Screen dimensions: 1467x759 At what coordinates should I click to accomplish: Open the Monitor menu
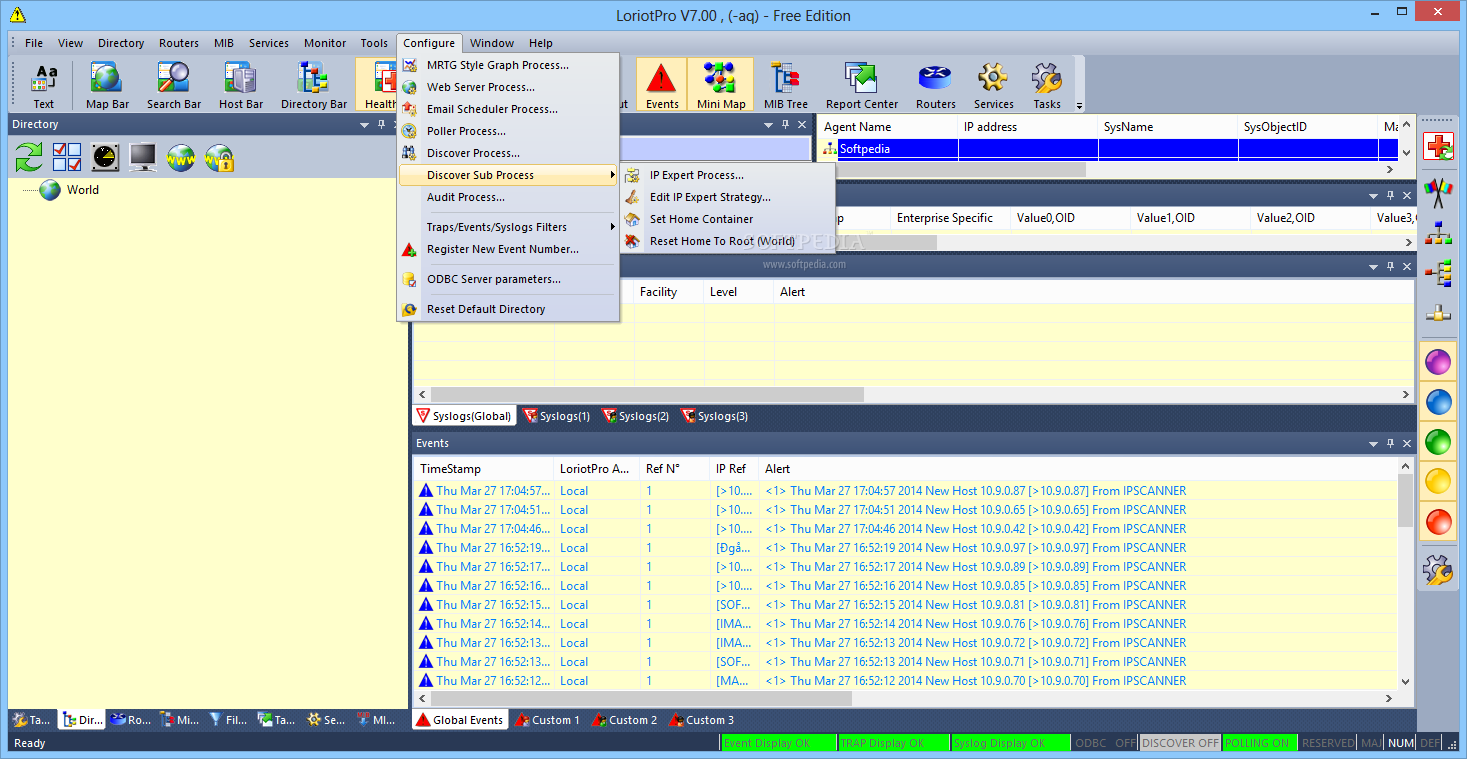325,43
